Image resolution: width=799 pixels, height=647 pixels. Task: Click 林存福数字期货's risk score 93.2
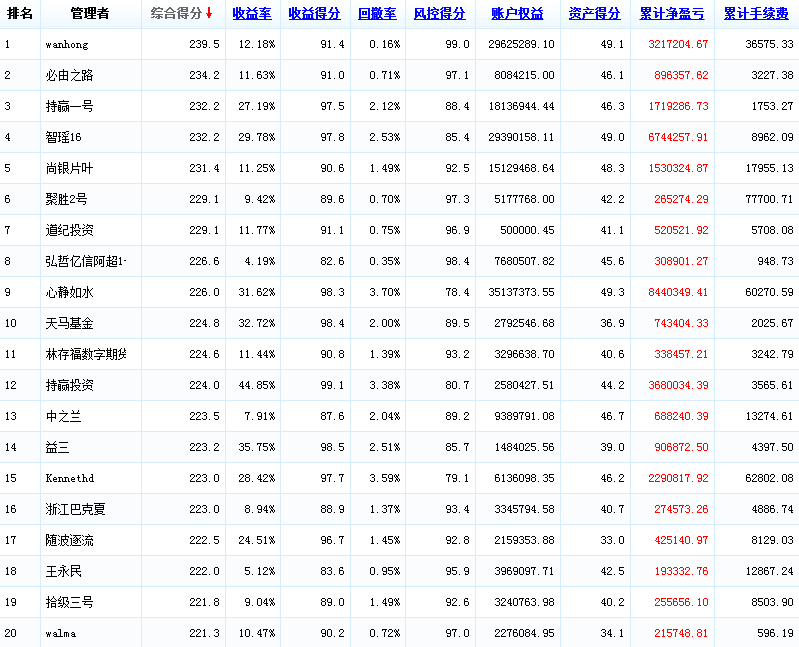click(458, 354)
